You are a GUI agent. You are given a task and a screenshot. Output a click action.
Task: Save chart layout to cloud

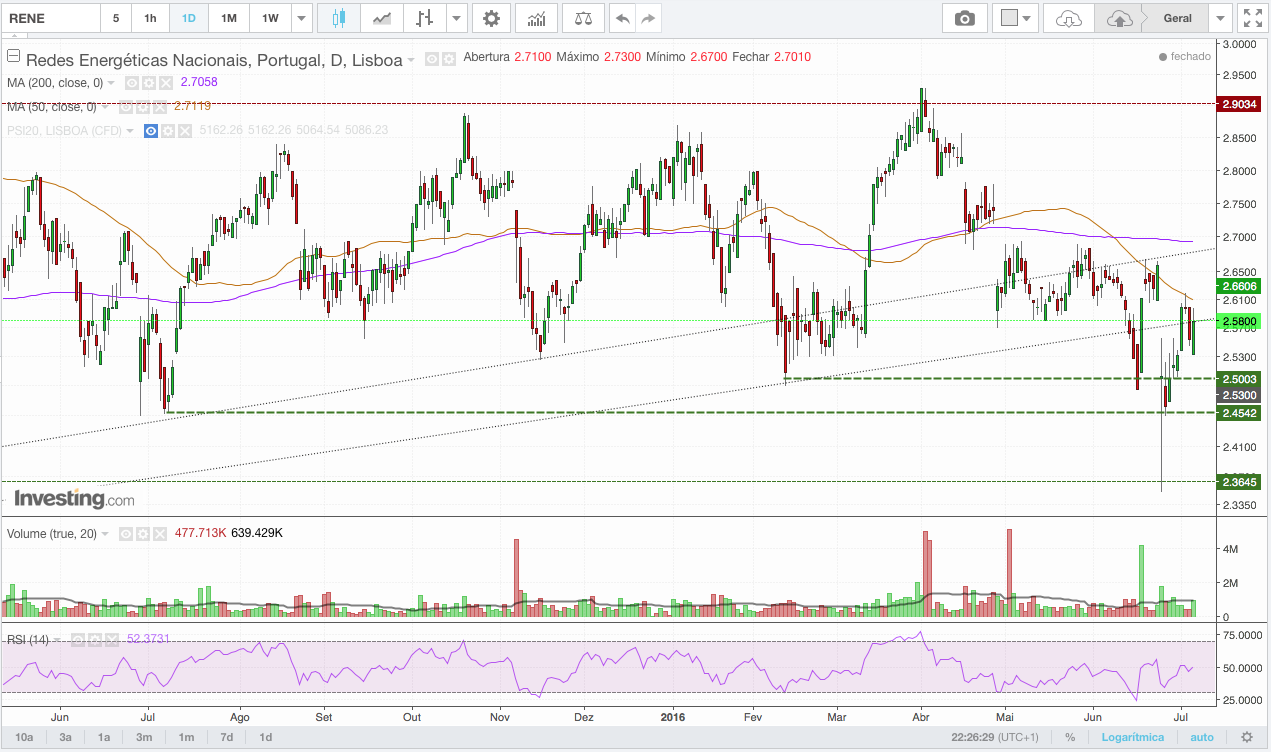point(1120,18)
